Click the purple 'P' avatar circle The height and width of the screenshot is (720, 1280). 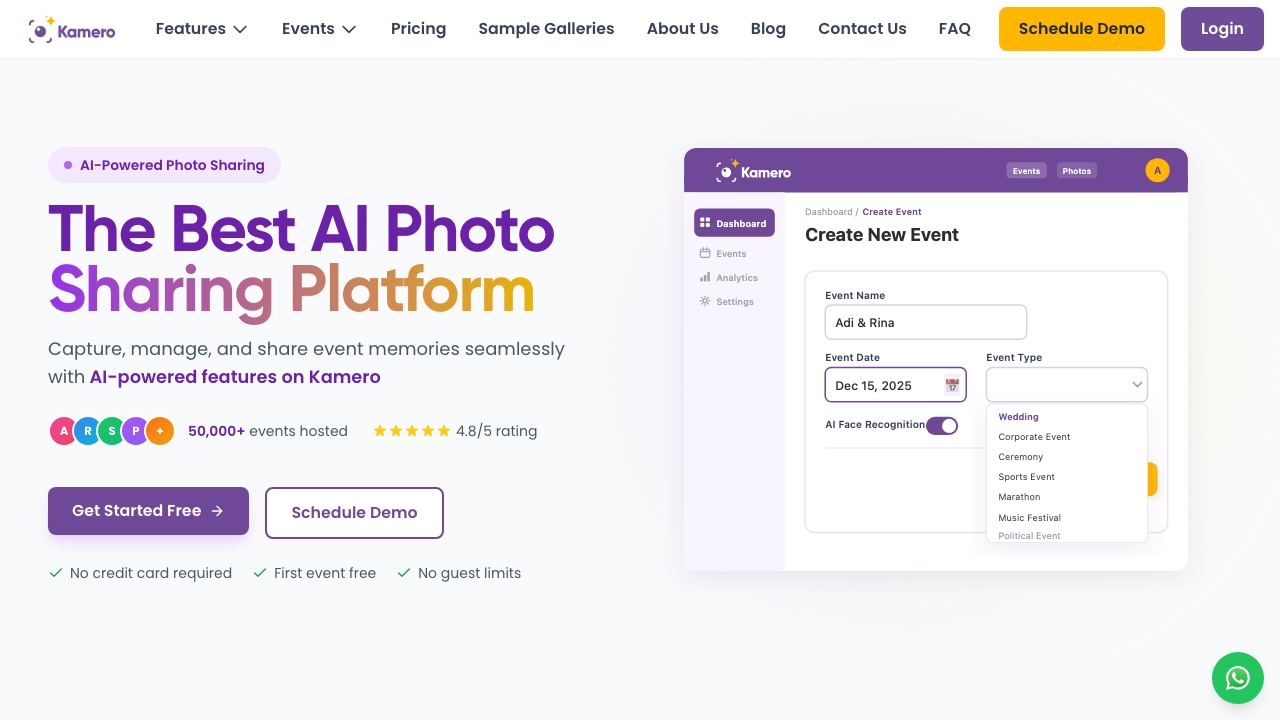[135, 431]
